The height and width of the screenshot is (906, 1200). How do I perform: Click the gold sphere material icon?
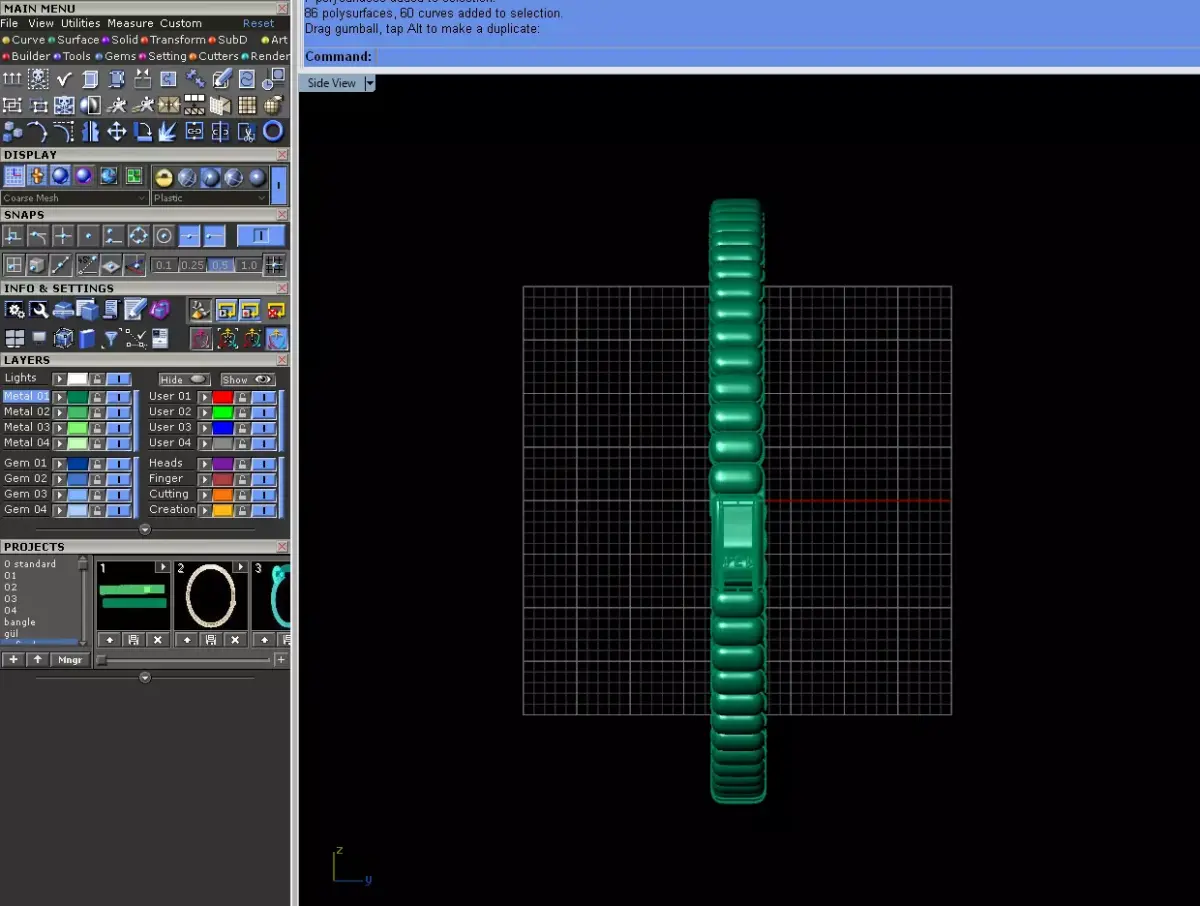(x=164, y=177)
